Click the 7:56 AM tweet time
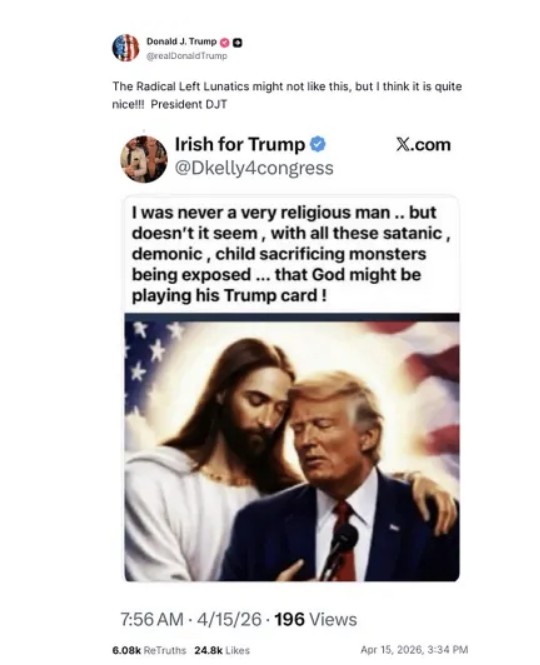This screenshot has height=665, width=540. [x=152, y=620]
